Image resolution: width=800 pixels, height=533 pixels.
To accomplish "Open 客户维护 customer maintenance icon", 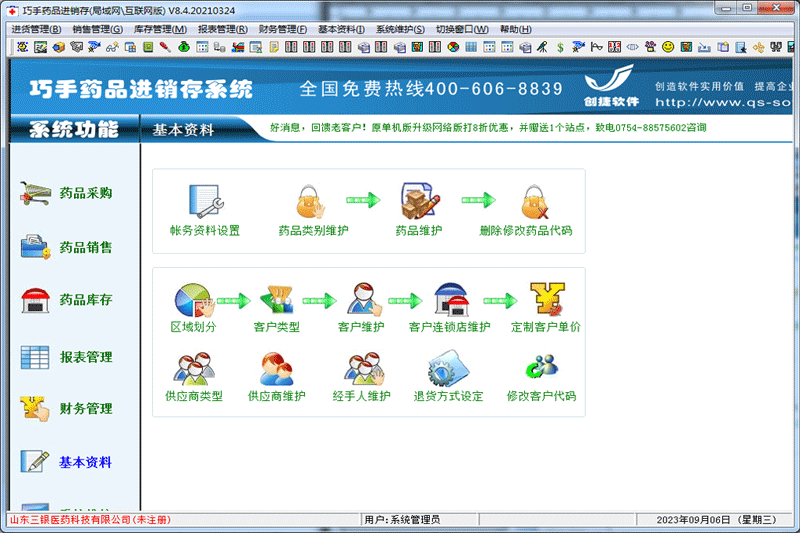I will 363,299.
